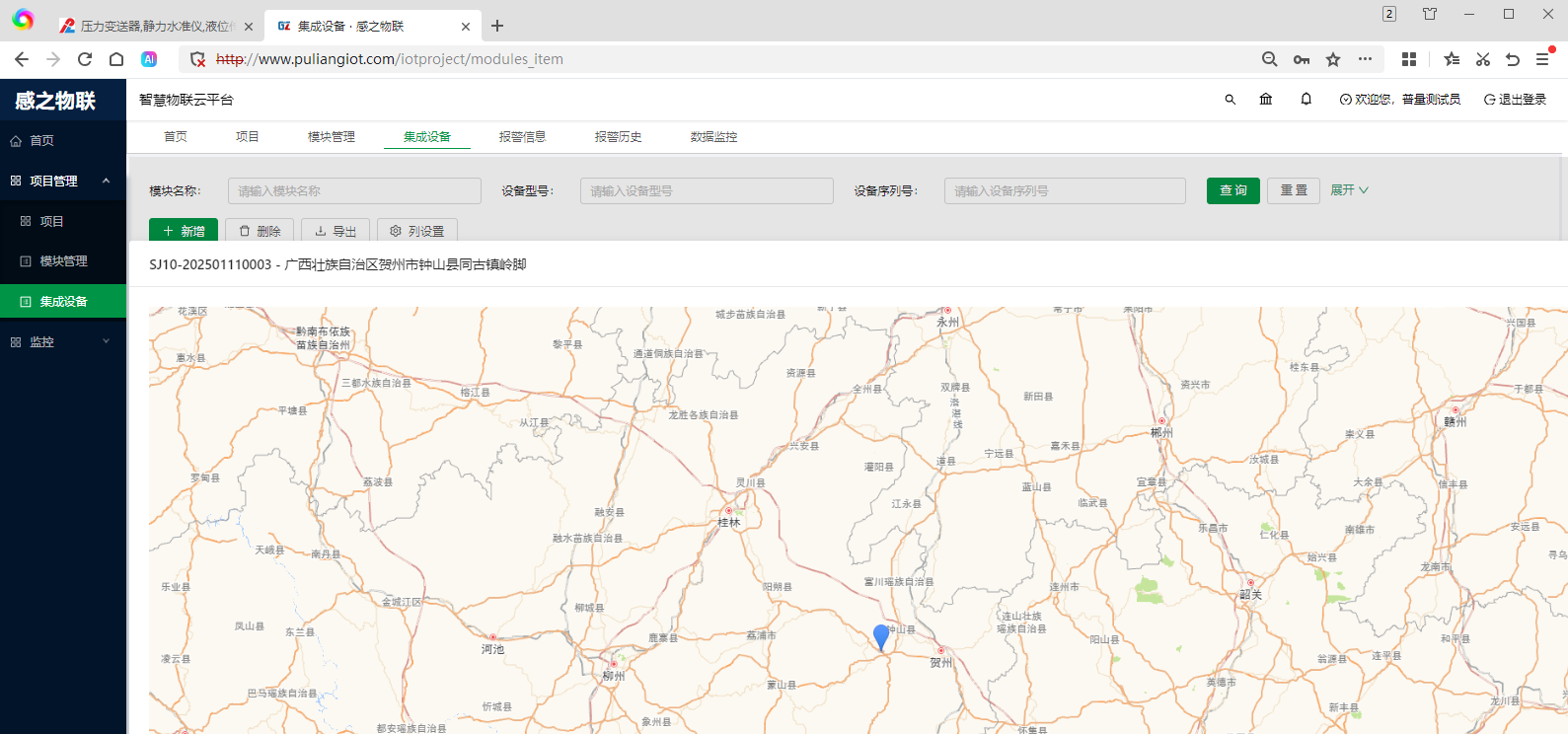Expand more filters with 展开
Viewport: 1568px width, 734px height.
pyautogui.click(x=1349, y=190)
